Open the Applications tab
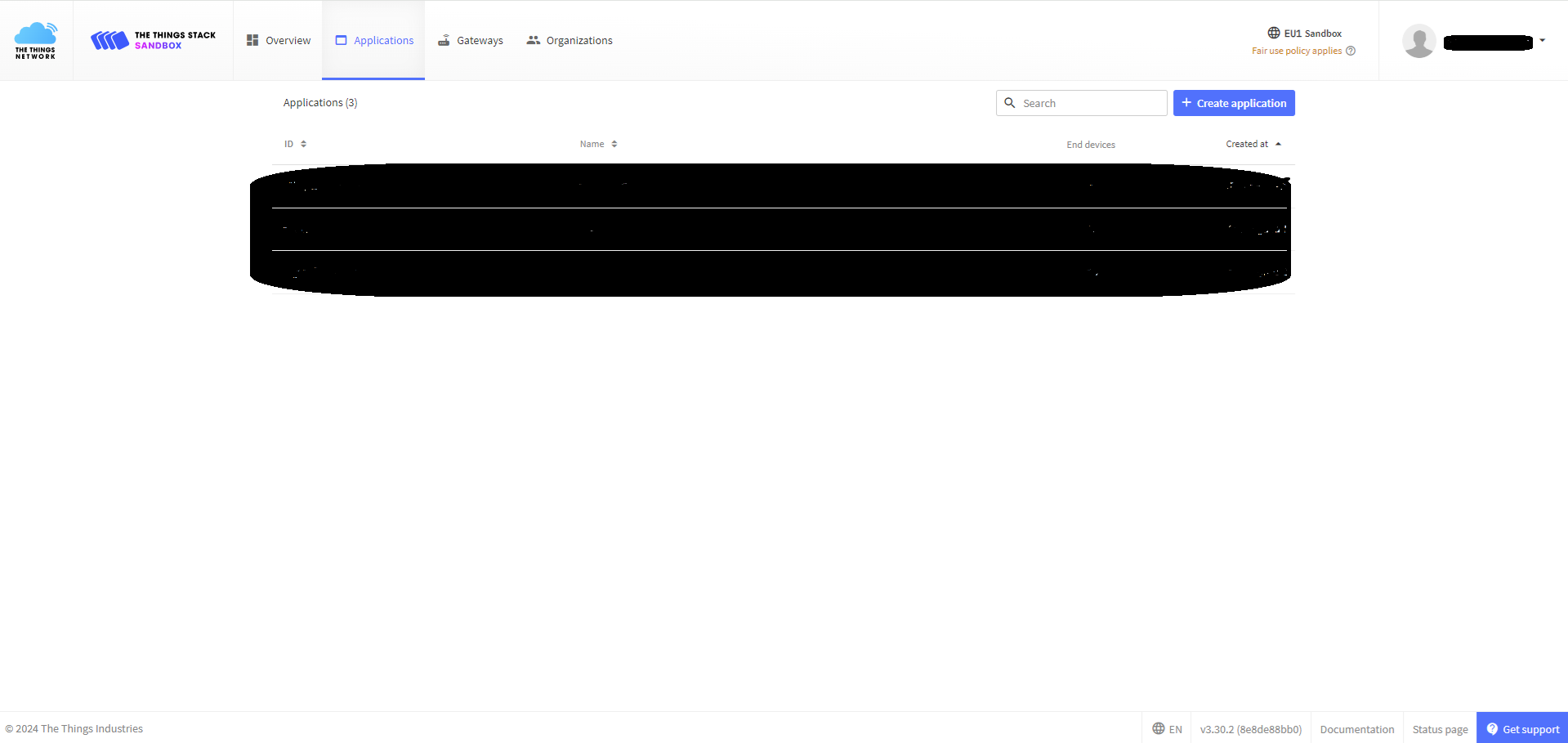Viewport: 1568px width, 743px height. [x=373, y=41]
